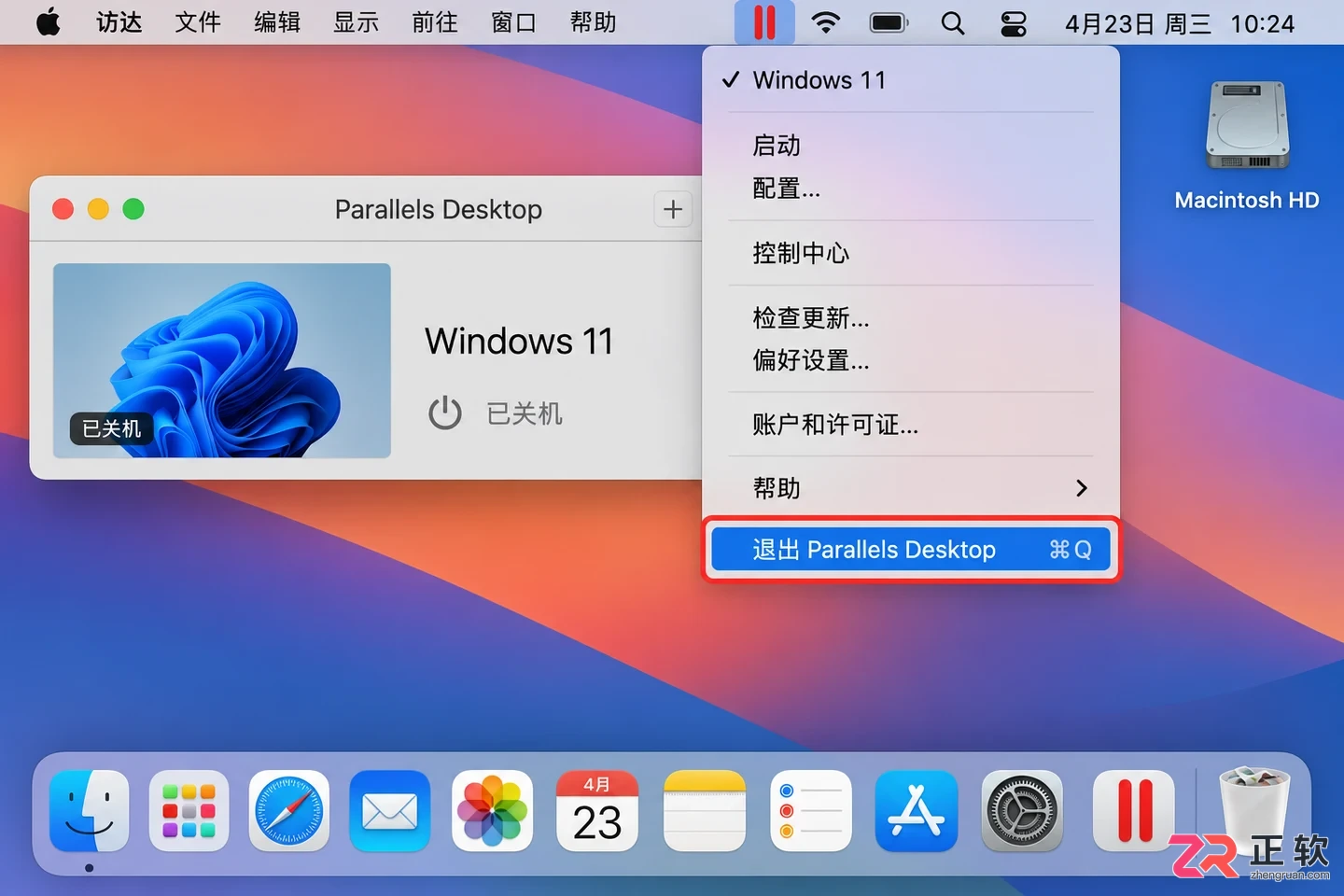The height and width of the screenshot is (896, 1344).
Task: Open the 访达 menu
Action: click(119, 22)
